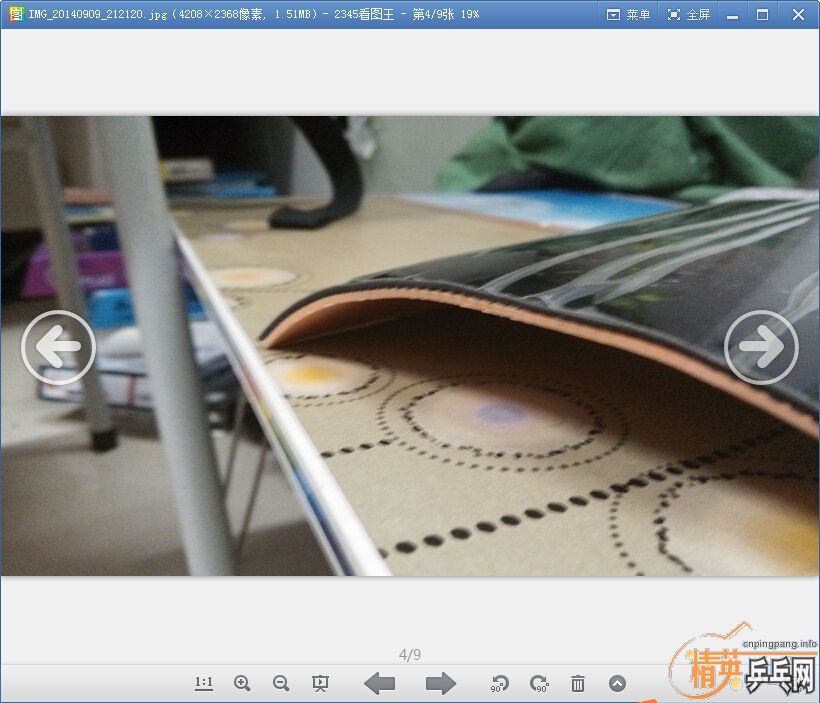Open the 菜单 dropdown menu
This screenshot has width=820, height=703.
pos(629,14)
